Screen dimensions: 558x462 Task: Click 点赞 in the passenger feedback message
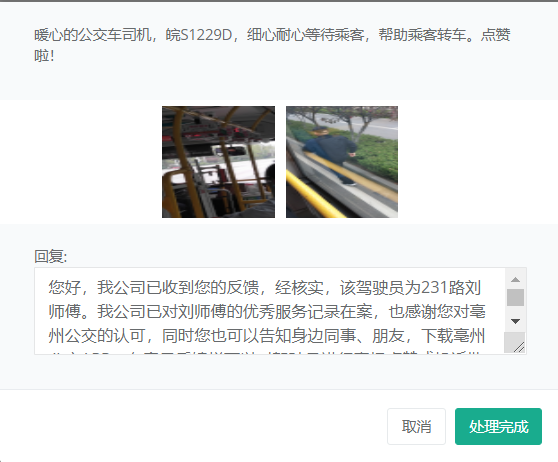[496, 35]
